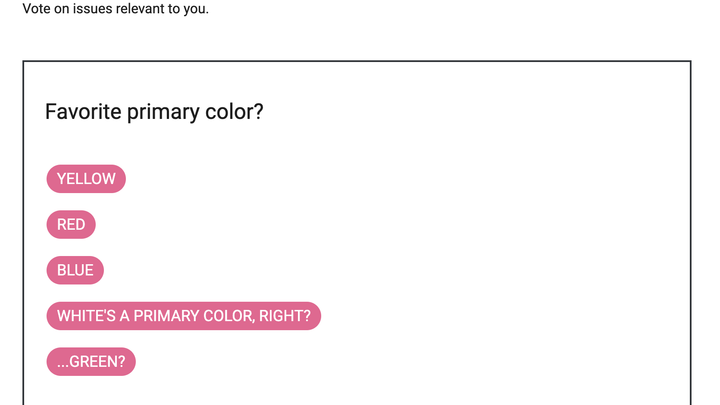The image size is (720, 405).
Task: Tap the pink BLUE pill button
Action: (x=75, y=270)
